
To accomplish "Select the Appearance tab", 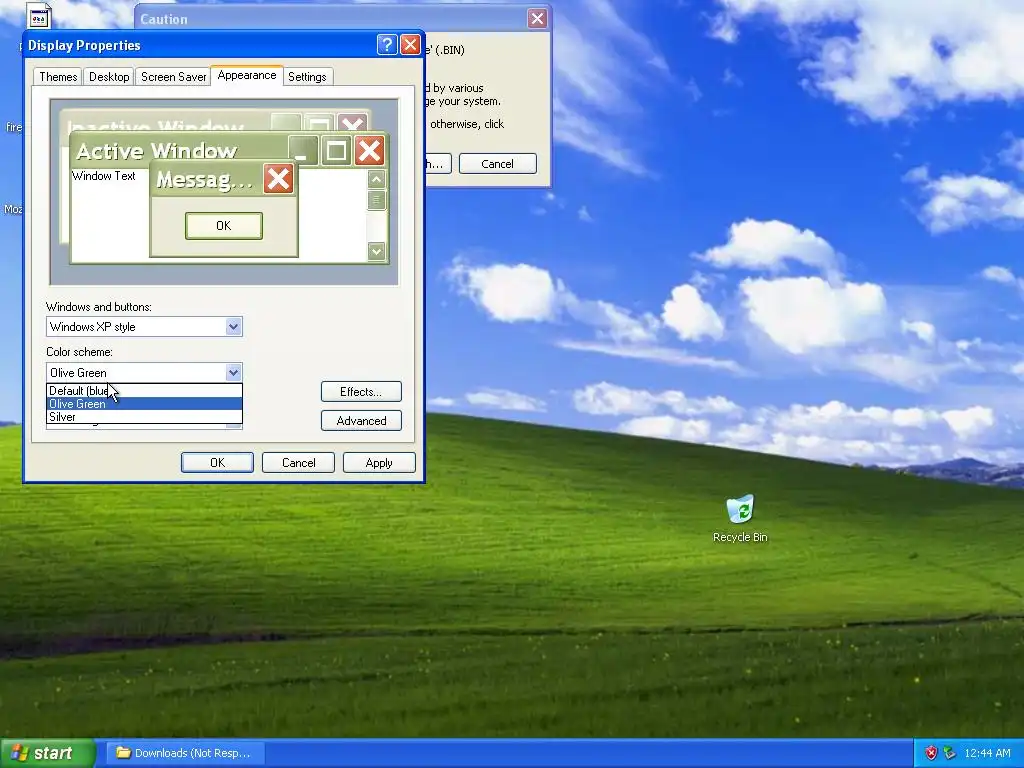I will tap(247, 75).
